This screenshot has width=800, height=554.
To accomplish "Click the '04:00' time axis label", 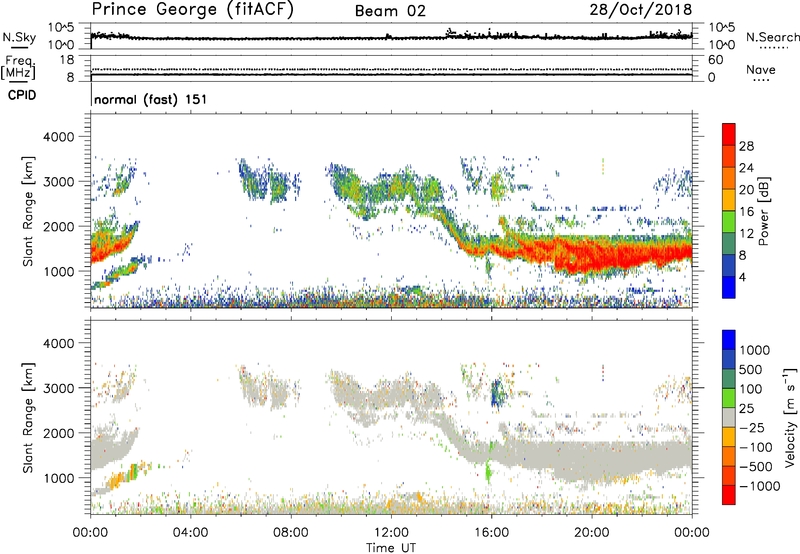I will point(190,533).
